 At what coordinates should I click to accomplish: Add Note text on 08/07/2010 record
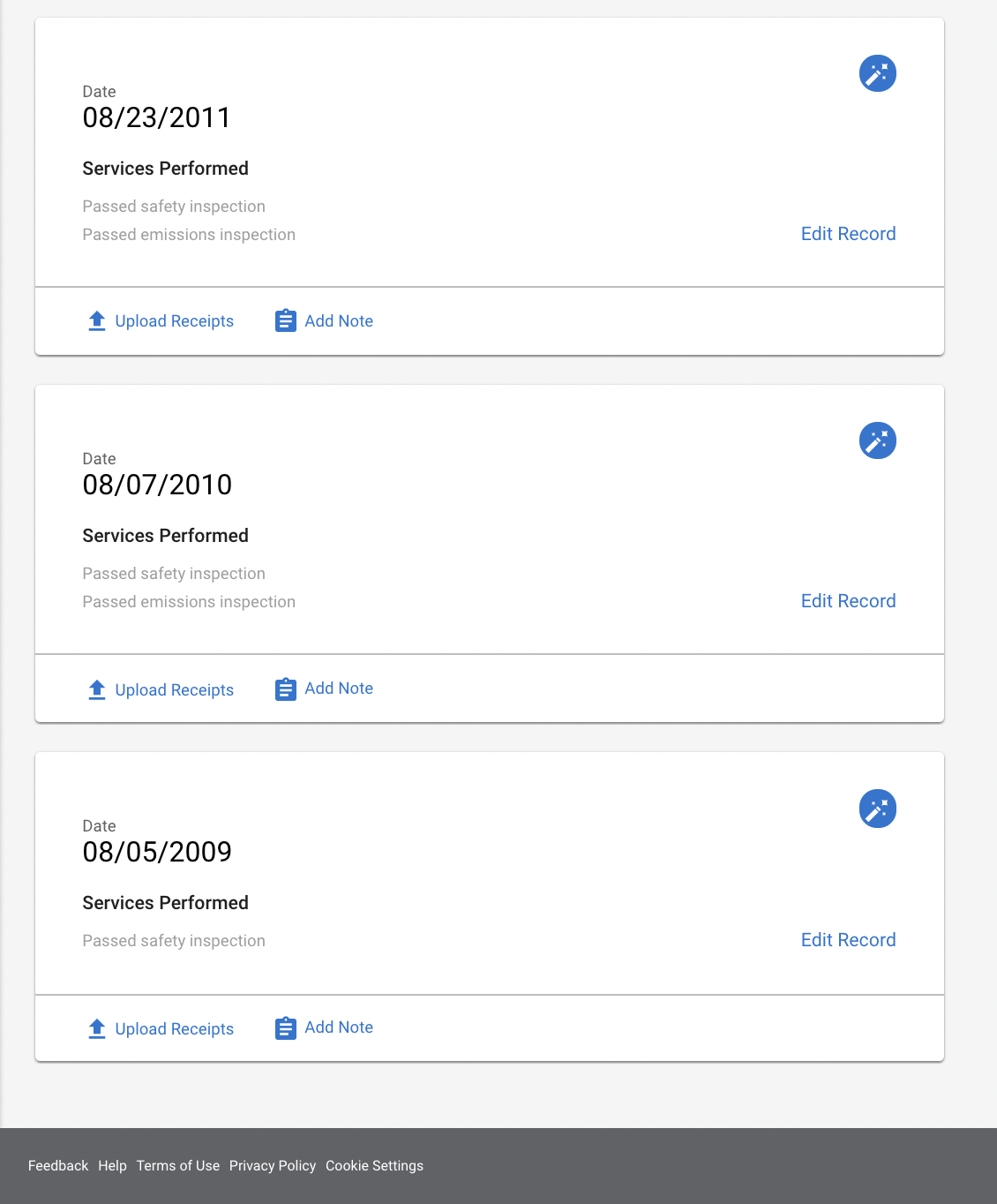[x=339, y=689]
